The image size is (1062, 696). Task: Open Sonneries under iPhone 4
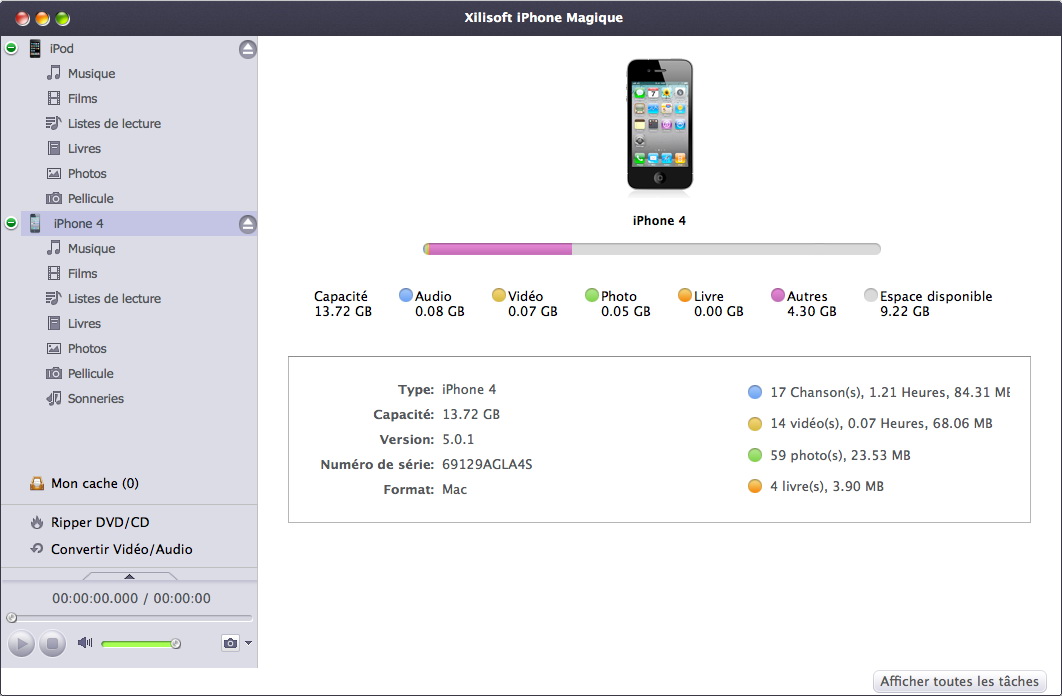85,399
